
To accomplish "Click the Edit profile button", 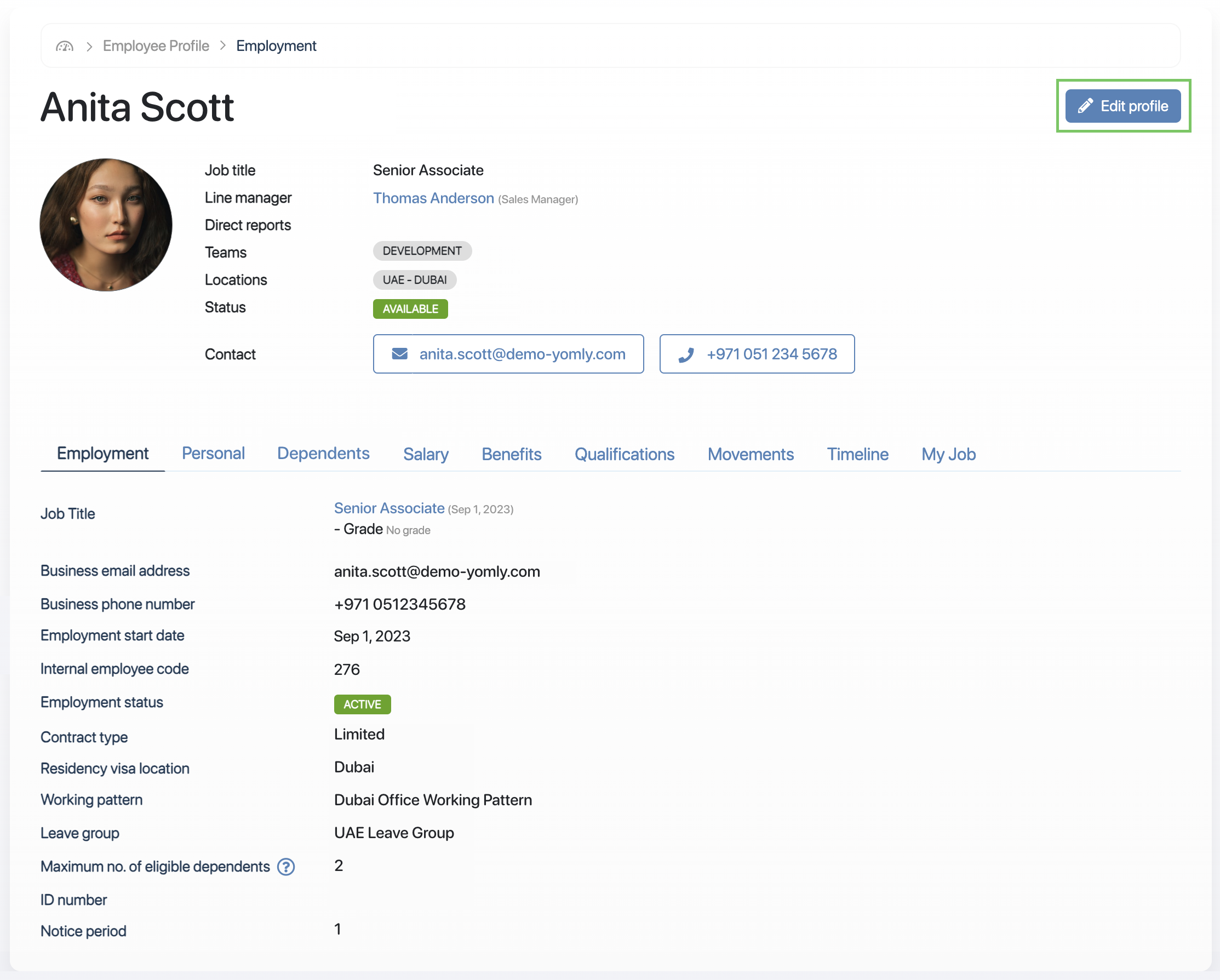I will click(x=1122, y=106).
